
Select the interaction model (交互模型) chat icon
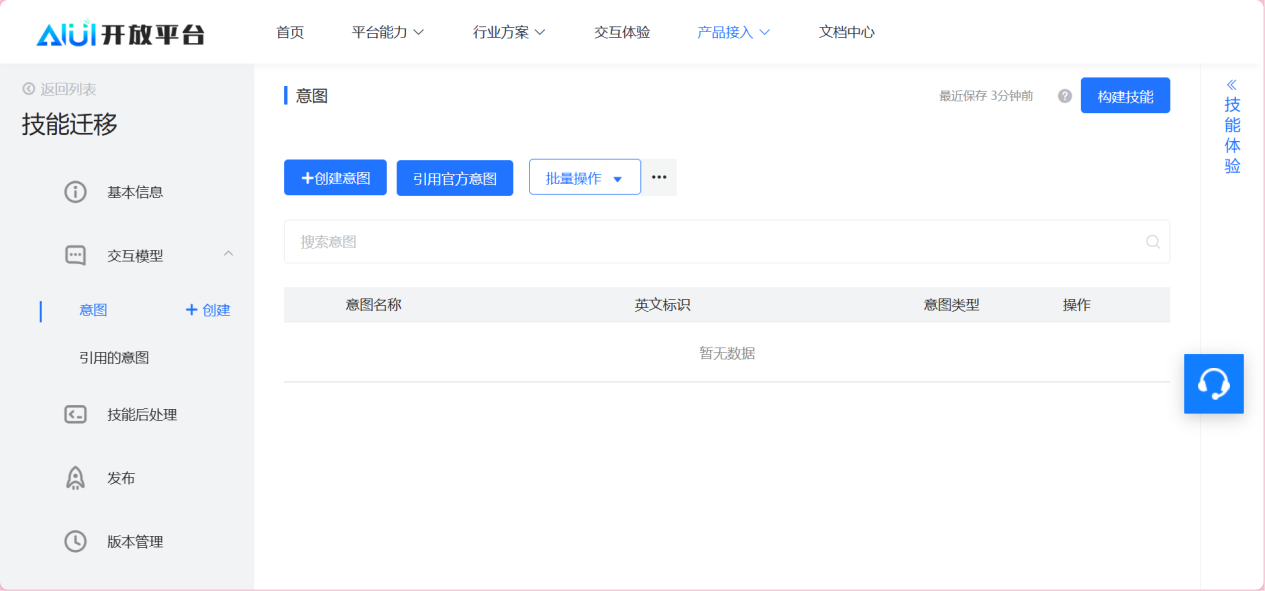click(75, 256)
